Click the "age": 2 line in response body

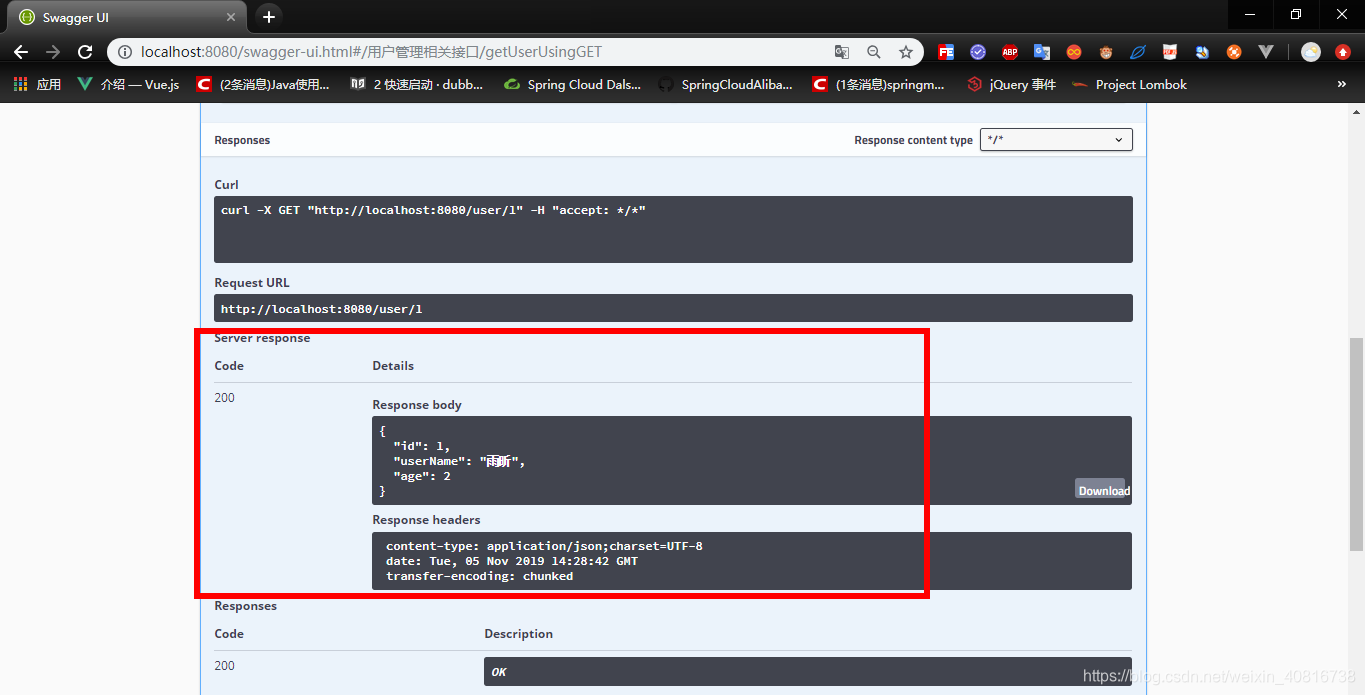click(x=422, y=476)
